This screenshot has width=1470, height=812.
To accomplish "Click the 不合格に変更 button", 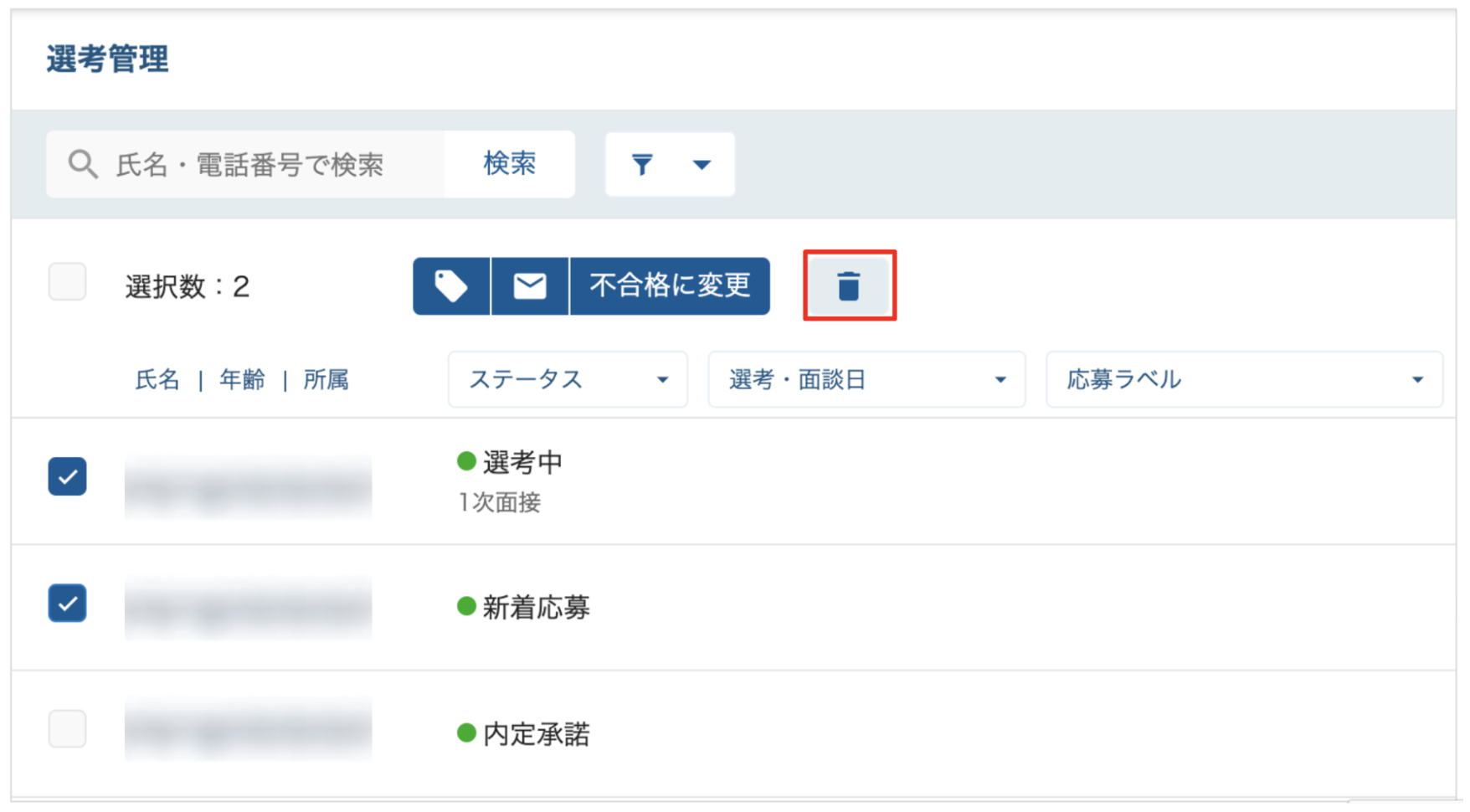I will [670, 286].
